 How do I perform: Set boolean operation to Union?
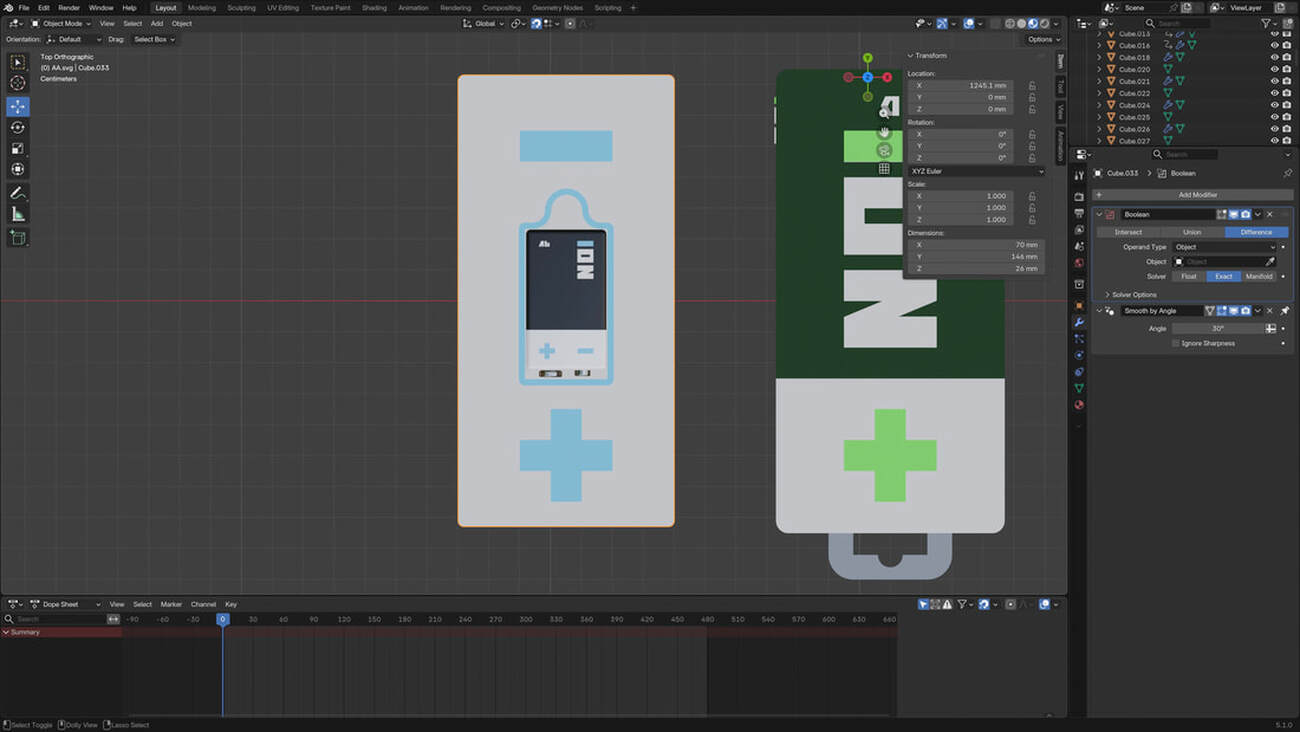tap(1192, 232)
